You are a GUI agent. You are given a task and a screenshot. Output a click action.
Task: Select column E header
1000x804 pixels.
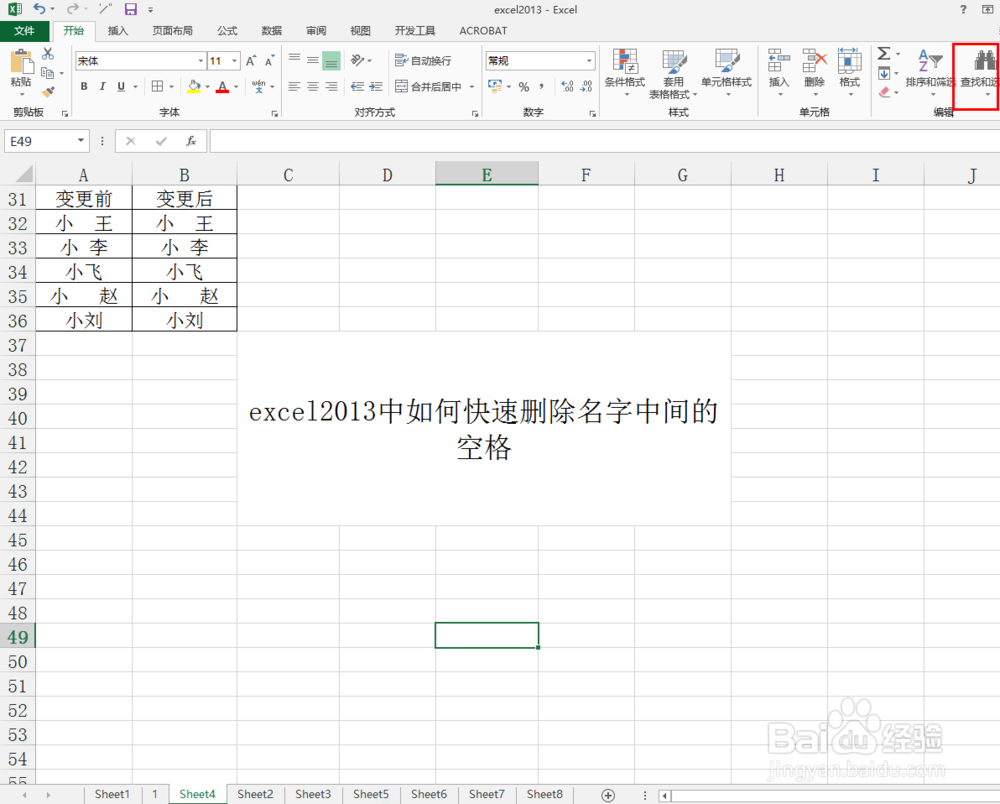coord(487,174)
